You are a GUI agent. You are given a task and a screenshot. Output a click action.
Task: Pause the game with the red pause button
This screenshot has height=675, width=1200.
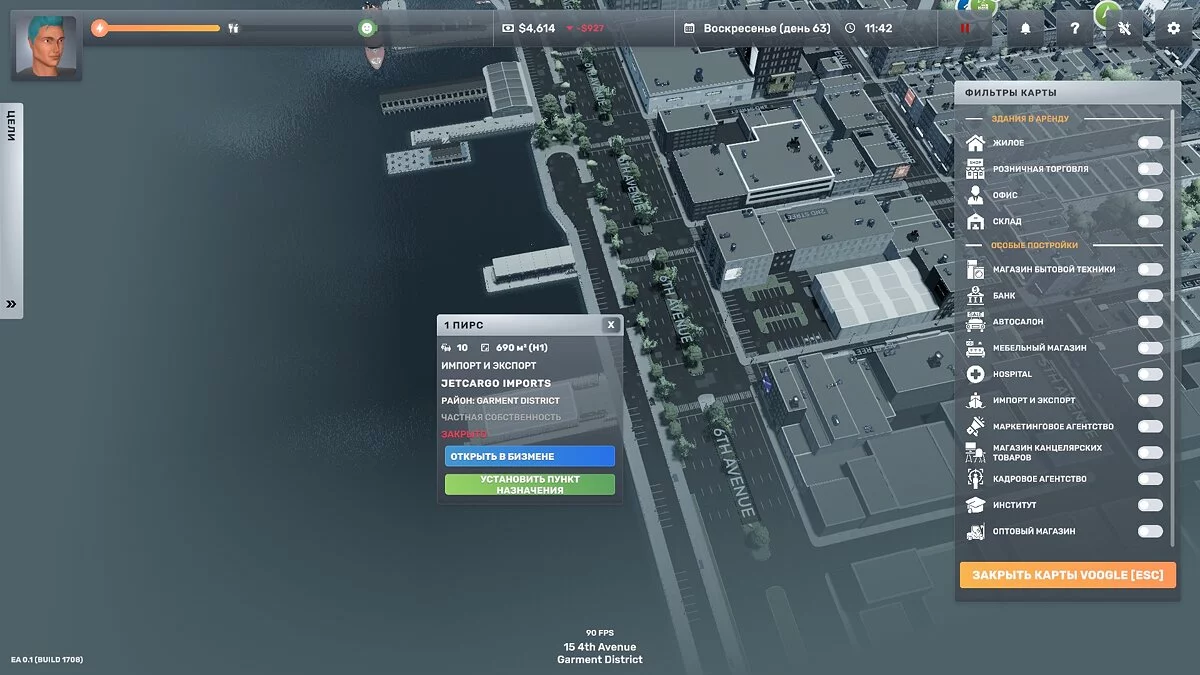(x=965, y=28)
